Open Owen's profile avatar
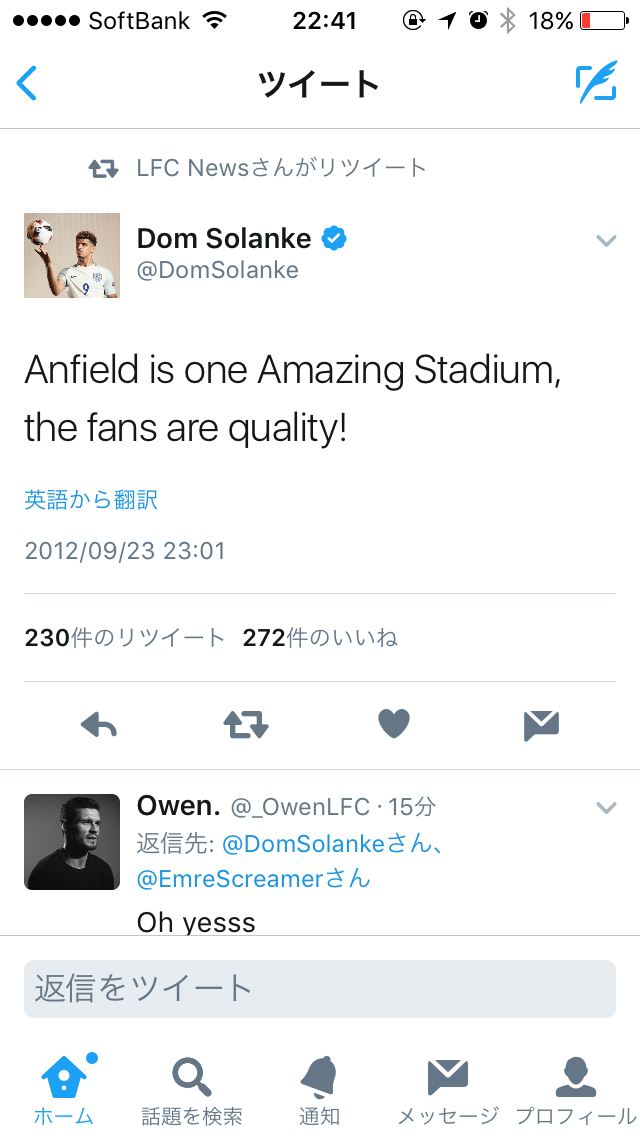The width and height of the screenshot is (640, 1136). click(72, 842)
